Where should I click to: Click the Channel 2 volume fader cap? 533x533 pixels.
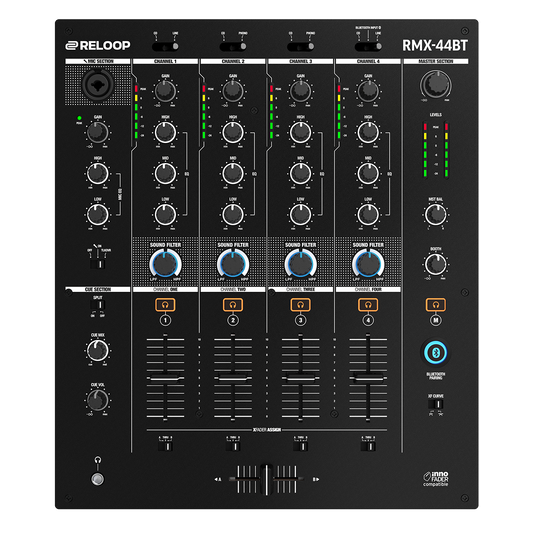[233, 378]
